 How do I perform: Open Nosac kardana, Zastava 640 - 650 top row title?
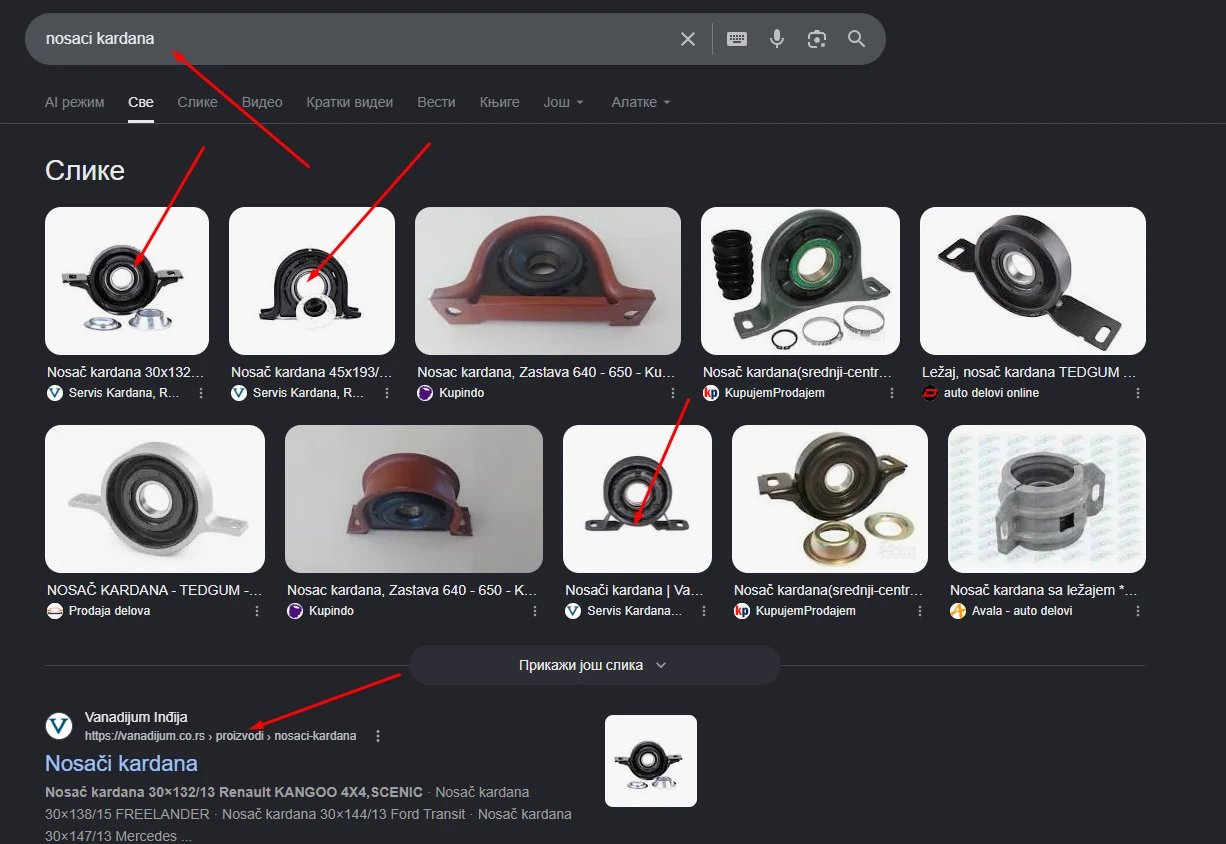coord(546,372)
